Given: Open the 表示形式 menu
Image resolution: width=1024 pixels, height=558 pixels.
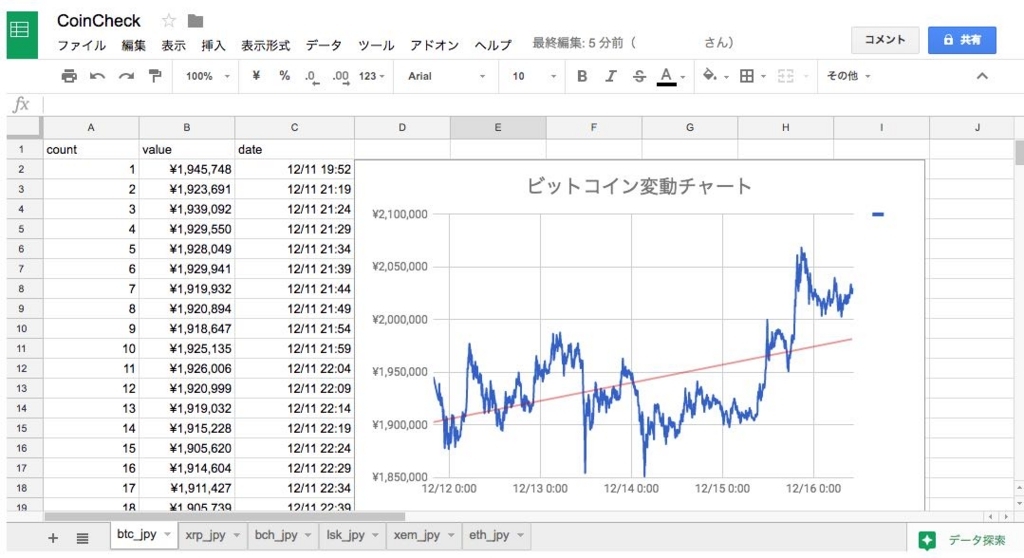Looking at the screenshot, I should (x=265, y=45).
